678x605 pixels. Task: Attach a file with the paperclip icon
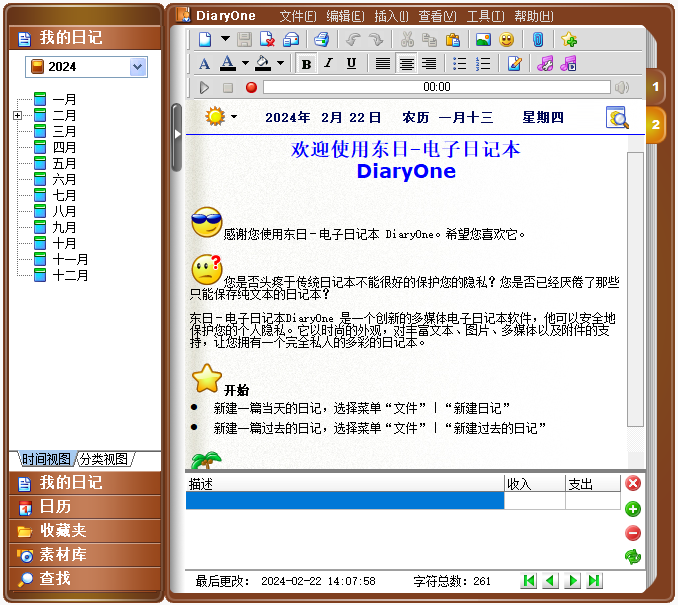point(538,39)
